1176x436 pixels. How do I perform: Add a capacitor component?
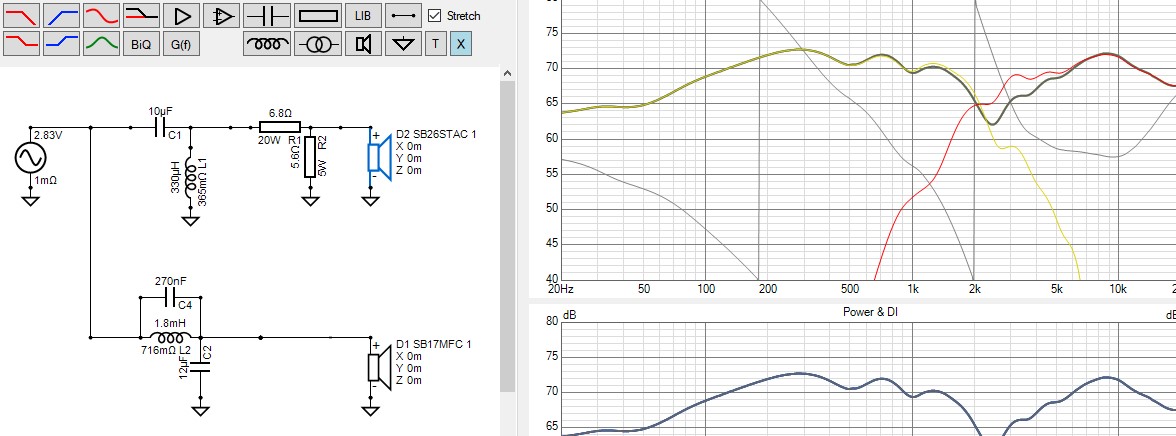(267, 15)
